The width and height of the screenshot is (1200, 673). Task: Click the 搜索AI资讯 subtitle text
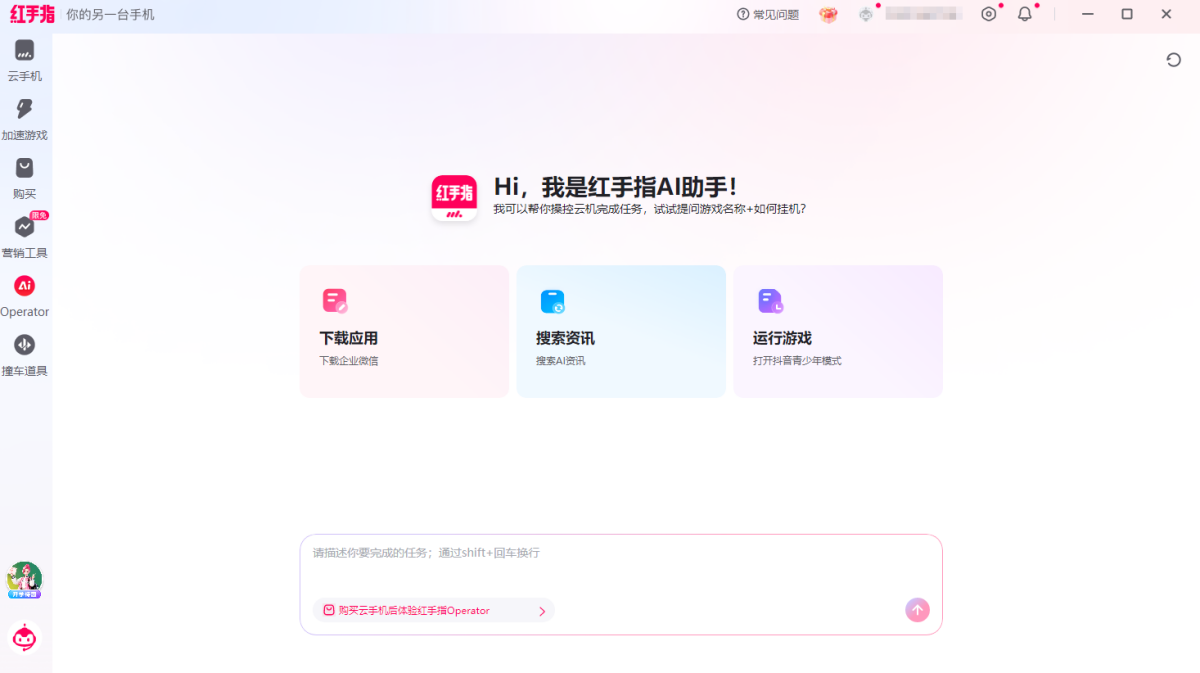561,360
